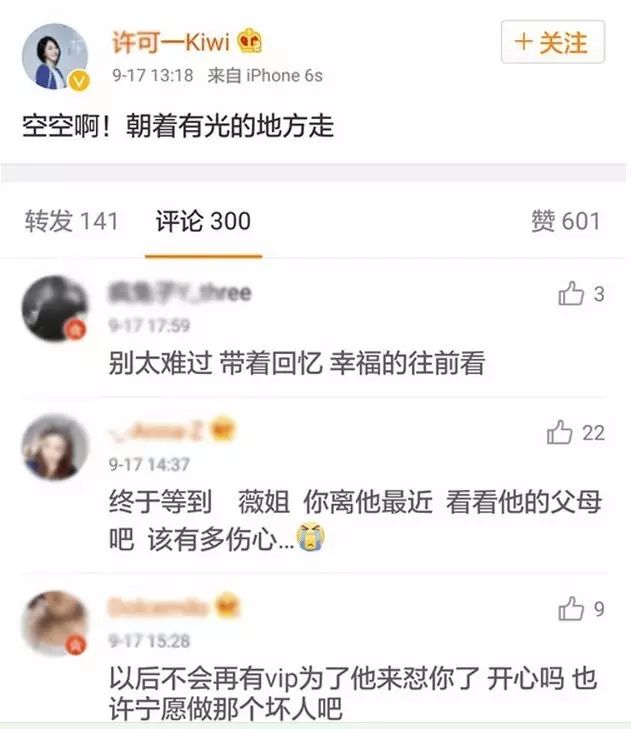
Task: Open third commenter's blurred avatar
Action: [x=55, y=623]
